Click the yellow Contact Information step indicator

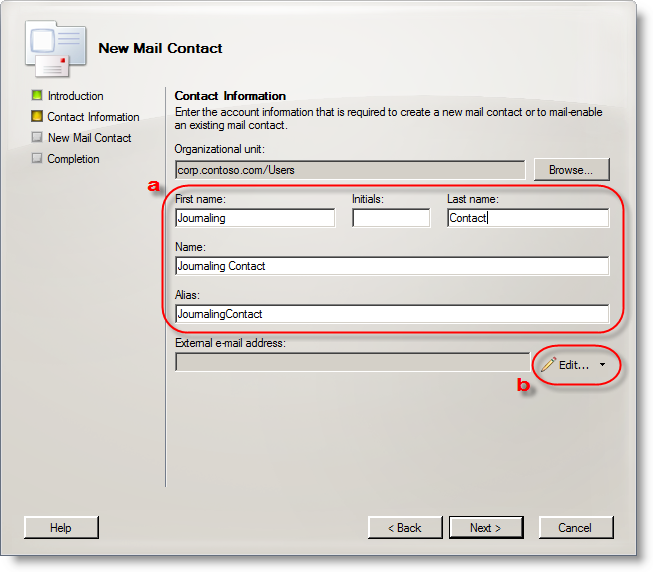[x=37, y=116]
